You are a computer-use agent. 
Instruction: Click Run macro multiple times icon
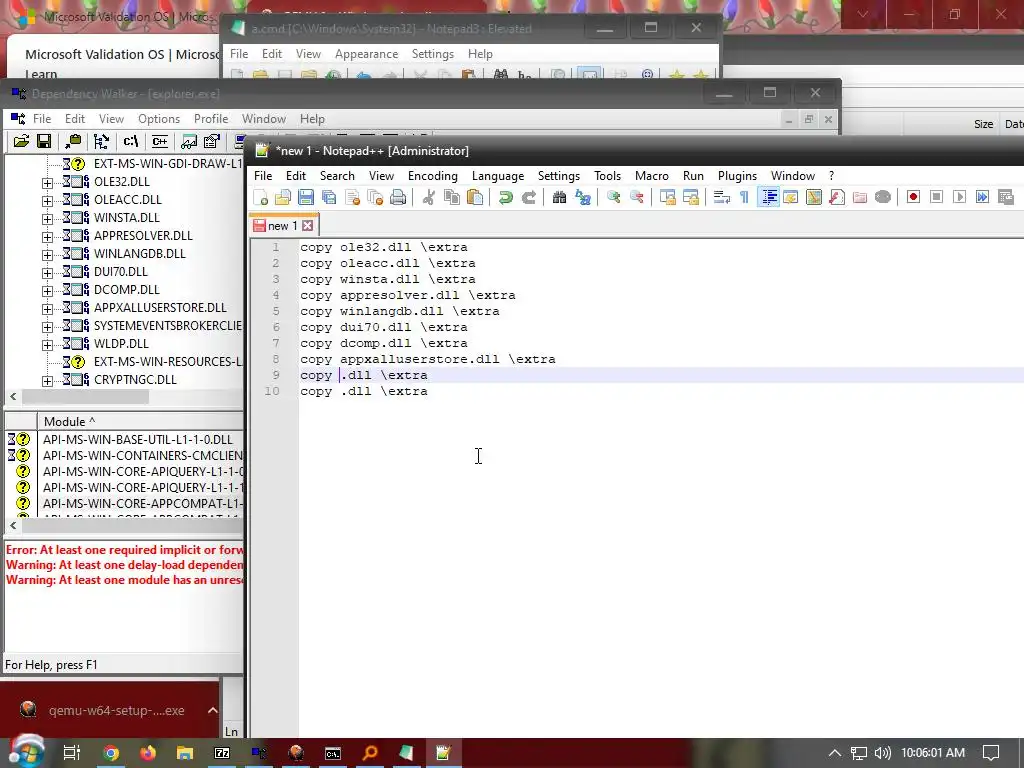coord(982,197)
